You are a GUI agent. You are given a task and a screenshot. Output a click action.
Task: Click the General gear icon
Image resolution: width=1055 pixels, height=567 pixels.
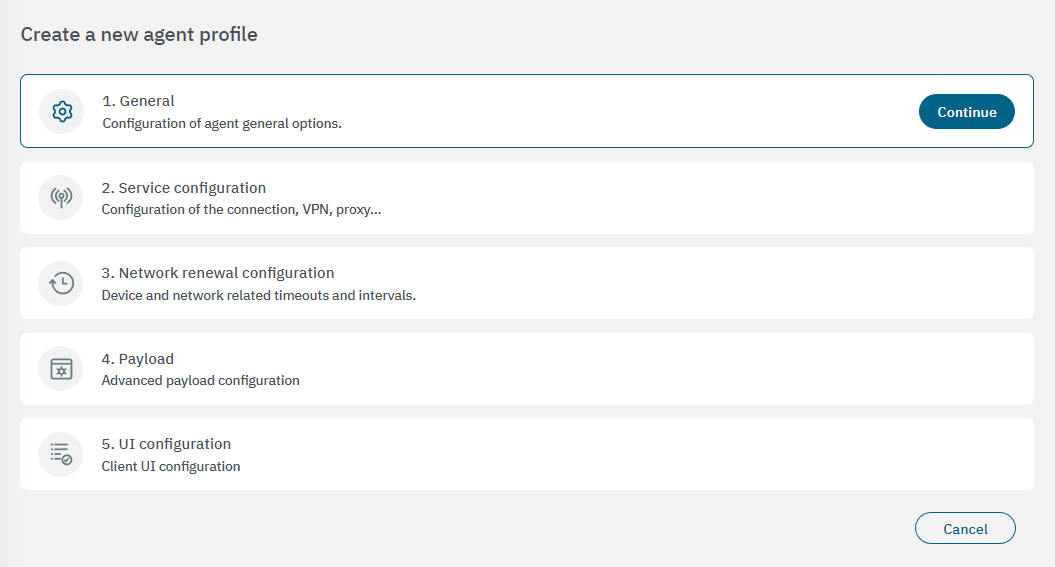[62, 112]
